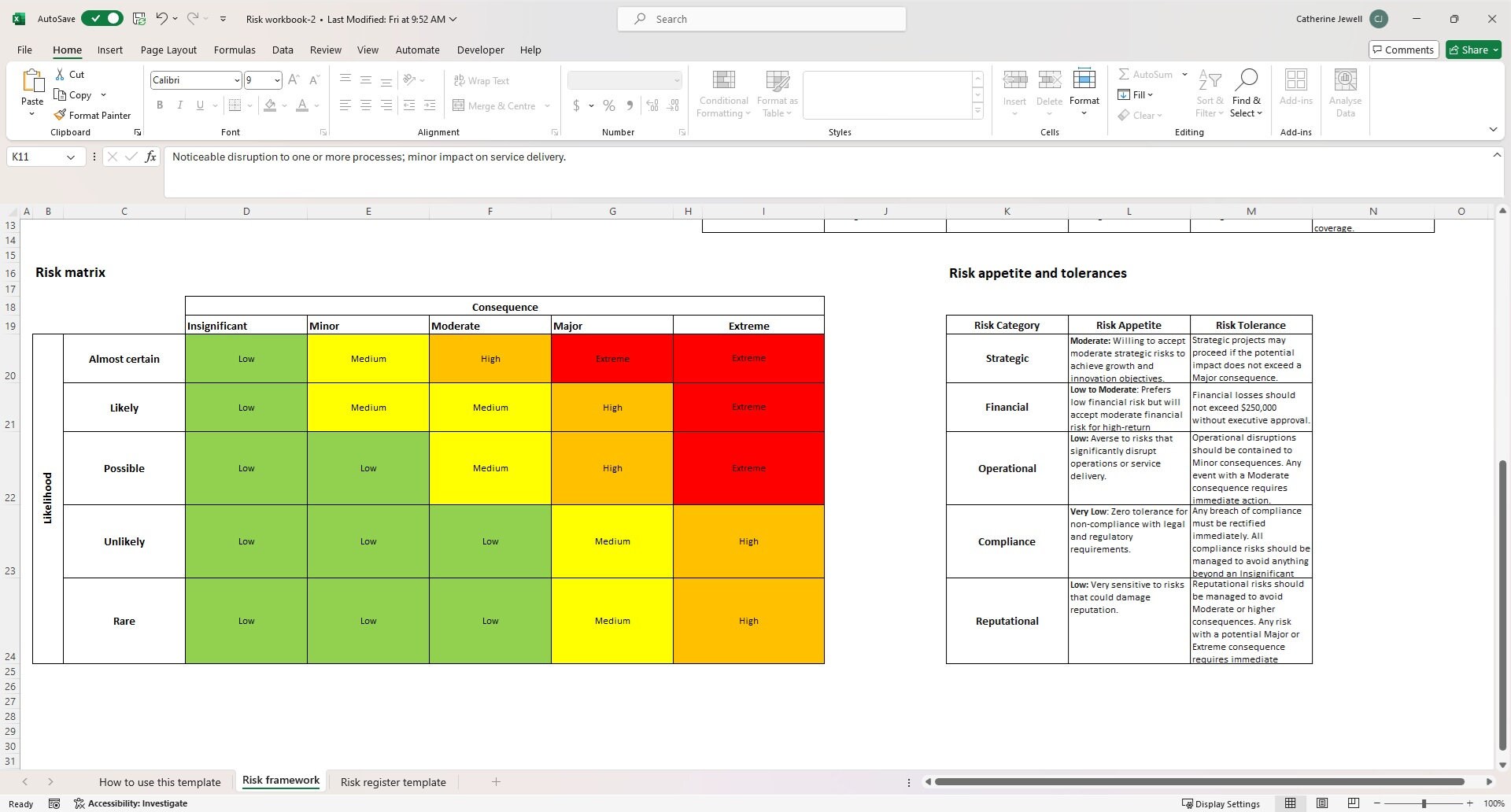Select the Format Painter tool
This screenshot has width=1511, height=812.
(92, 114)
